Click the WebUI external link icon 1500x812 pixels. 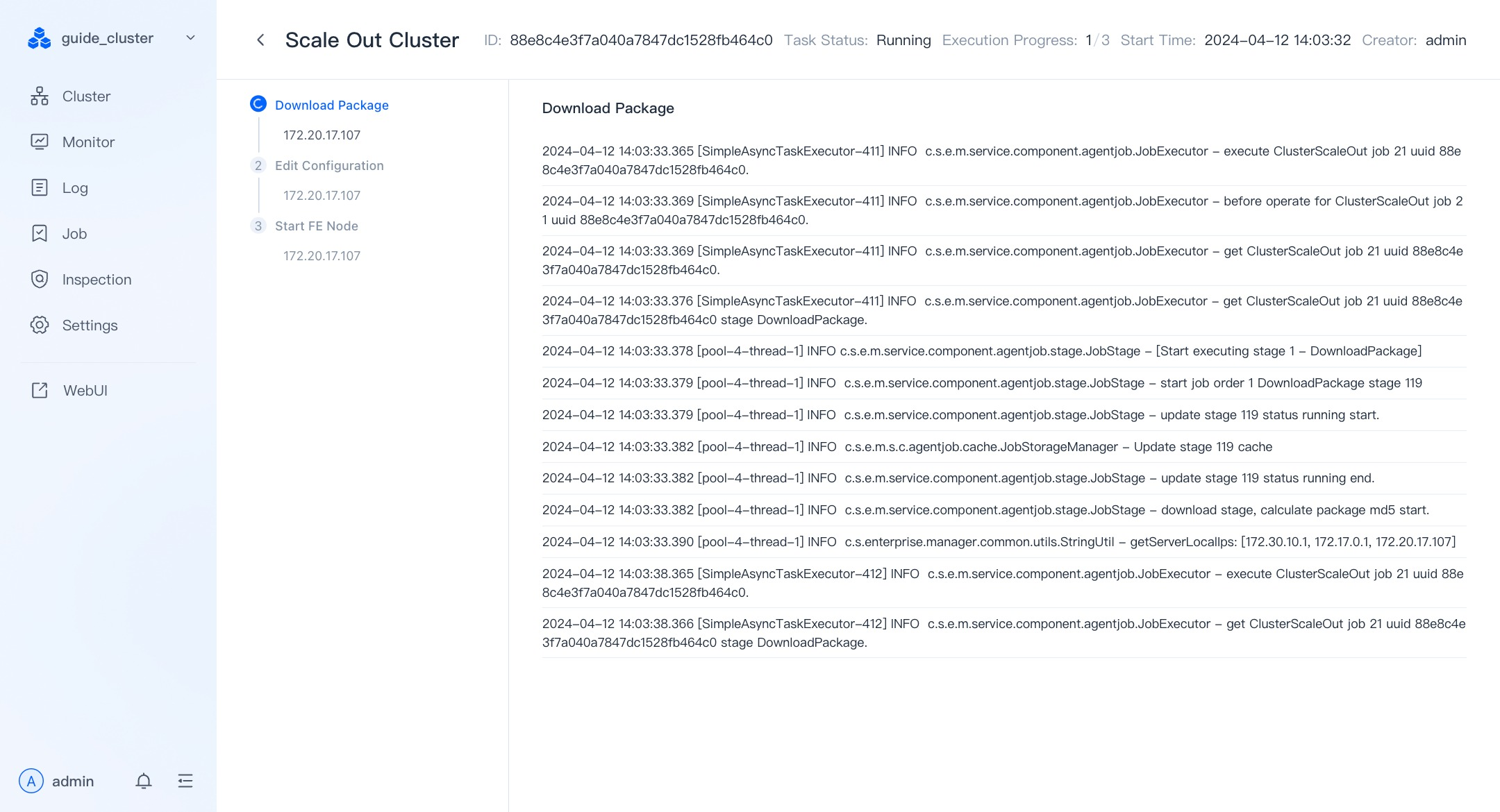[x=40, y=391]
